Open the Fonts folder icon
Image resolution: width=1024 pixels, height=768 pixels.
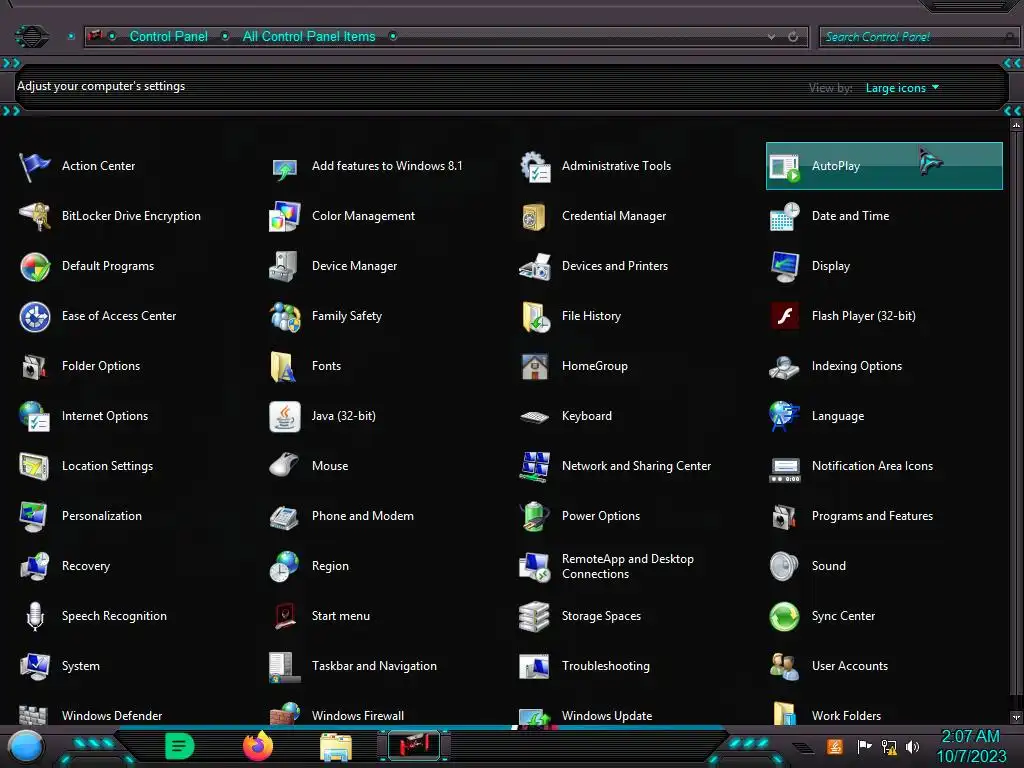[285, 366]
